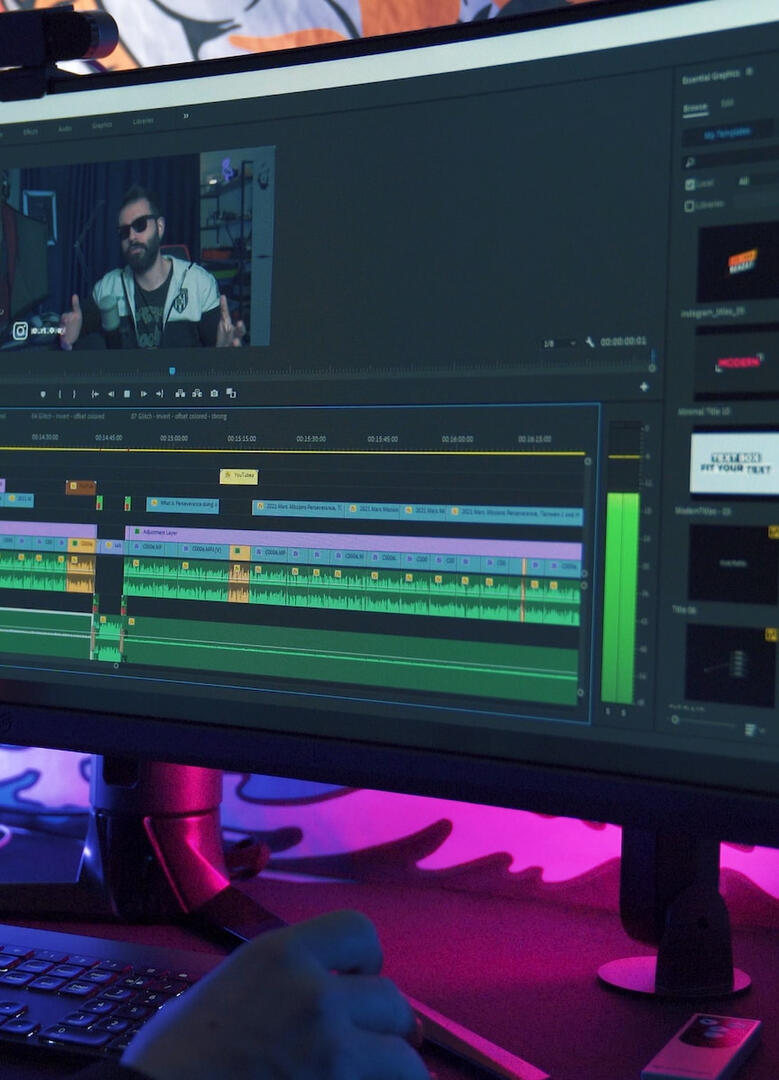Click the Lift icon in program monitor
The height and width of the screenshot is (1080, 779).
[x=180, y=393]
